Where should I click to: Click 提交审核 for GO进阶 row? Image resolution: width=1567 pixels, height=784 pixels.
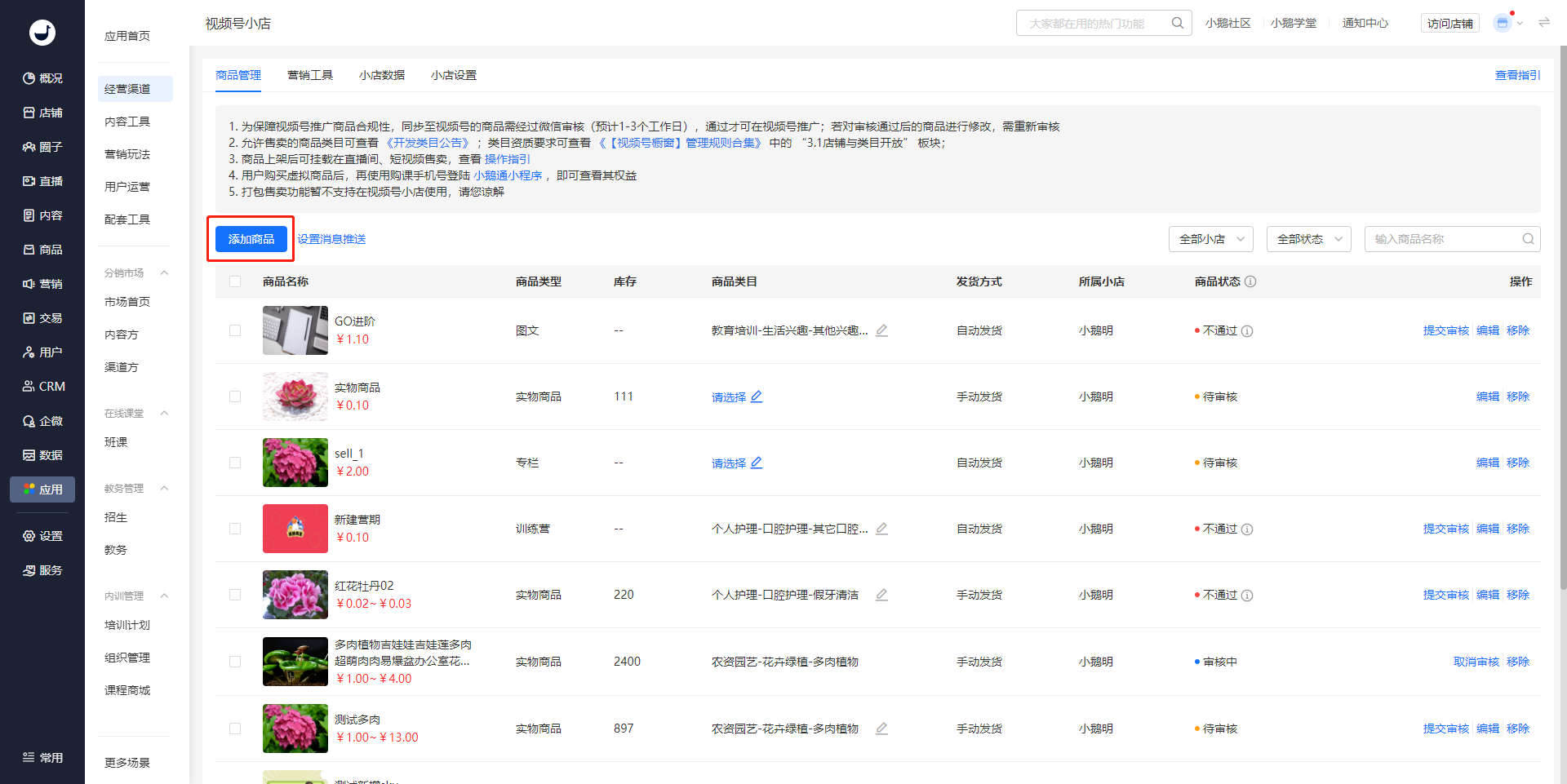1446,330
